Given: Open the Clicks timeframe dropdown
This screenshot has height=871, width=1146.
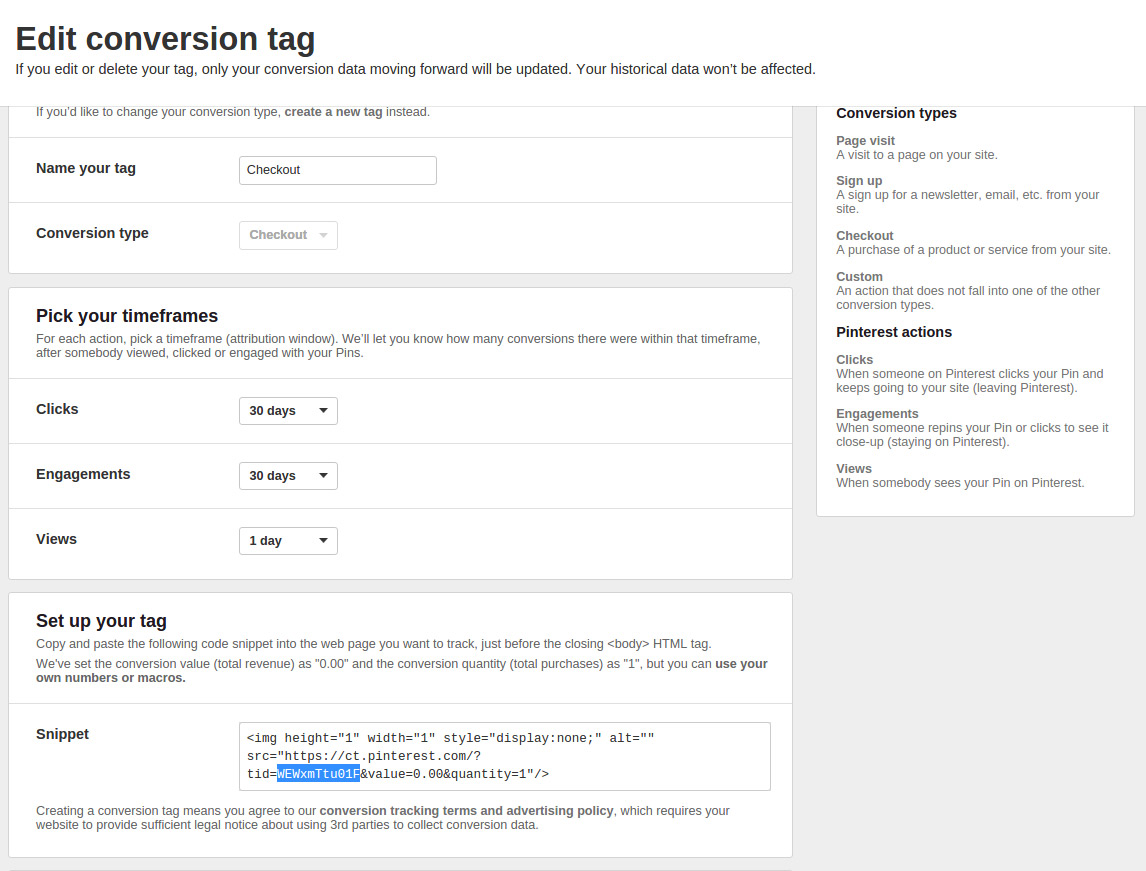Looking at the screenshot, I should coord(288,411).
